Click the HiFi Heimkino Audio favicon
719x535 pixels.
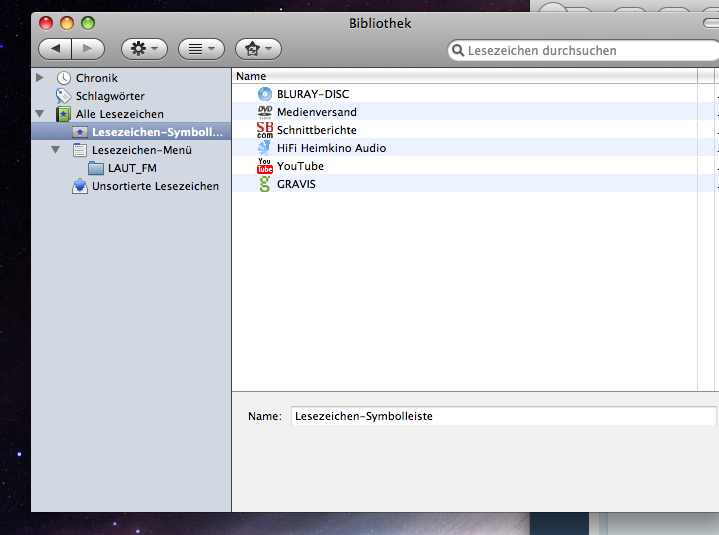pos(264,148)
